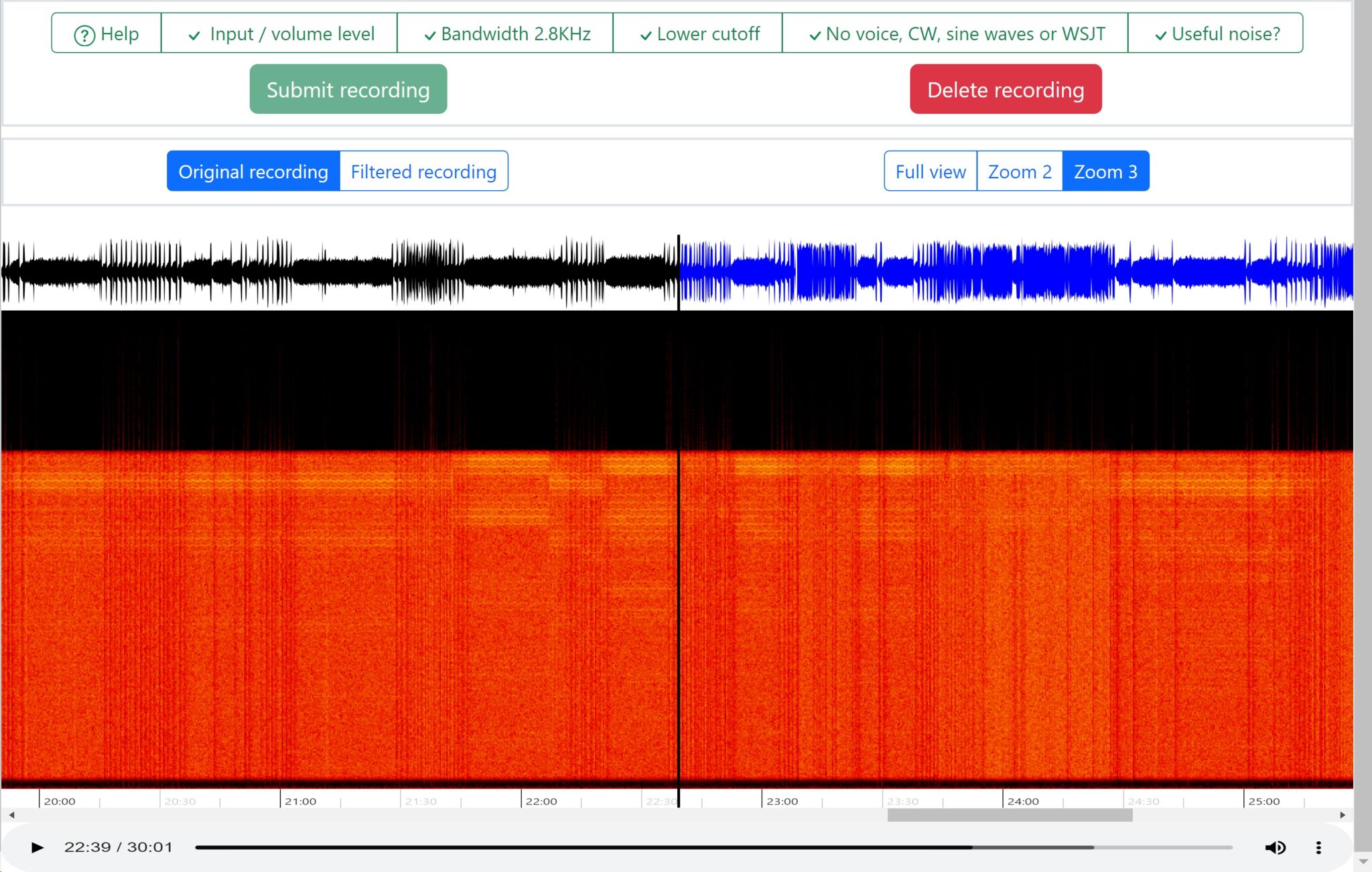
Task: Mute audio using the speaker icon
Action: pyautogui.click(x=1276, y=847)
